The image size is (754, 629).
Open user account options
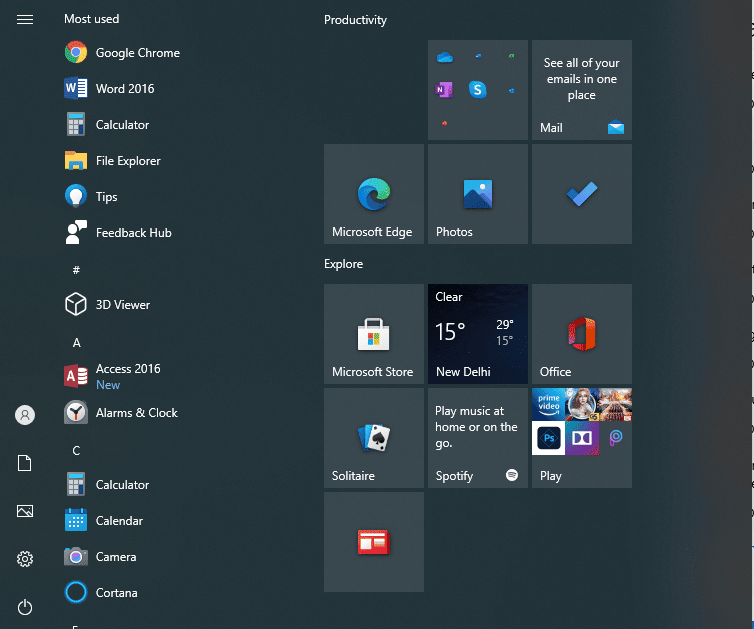[25, 415]
